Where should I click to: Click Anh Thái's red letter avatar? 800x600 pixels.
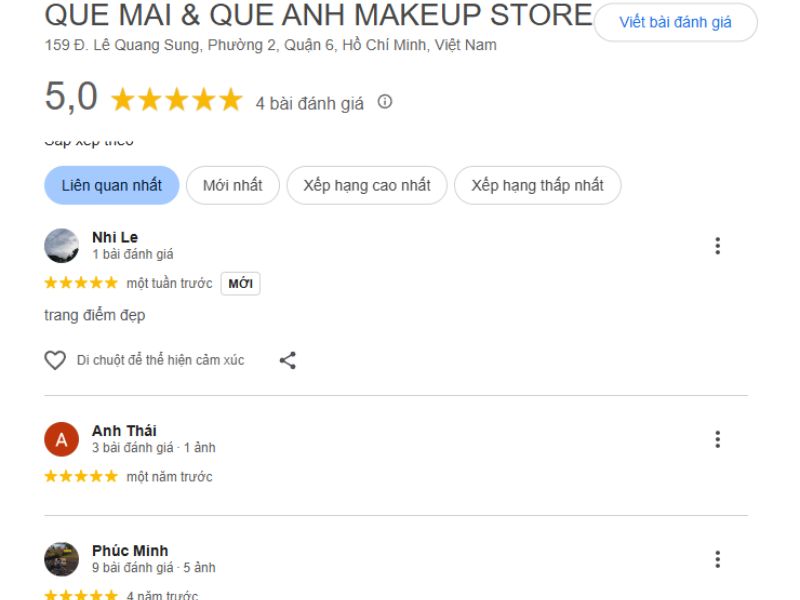coord(62,439)
